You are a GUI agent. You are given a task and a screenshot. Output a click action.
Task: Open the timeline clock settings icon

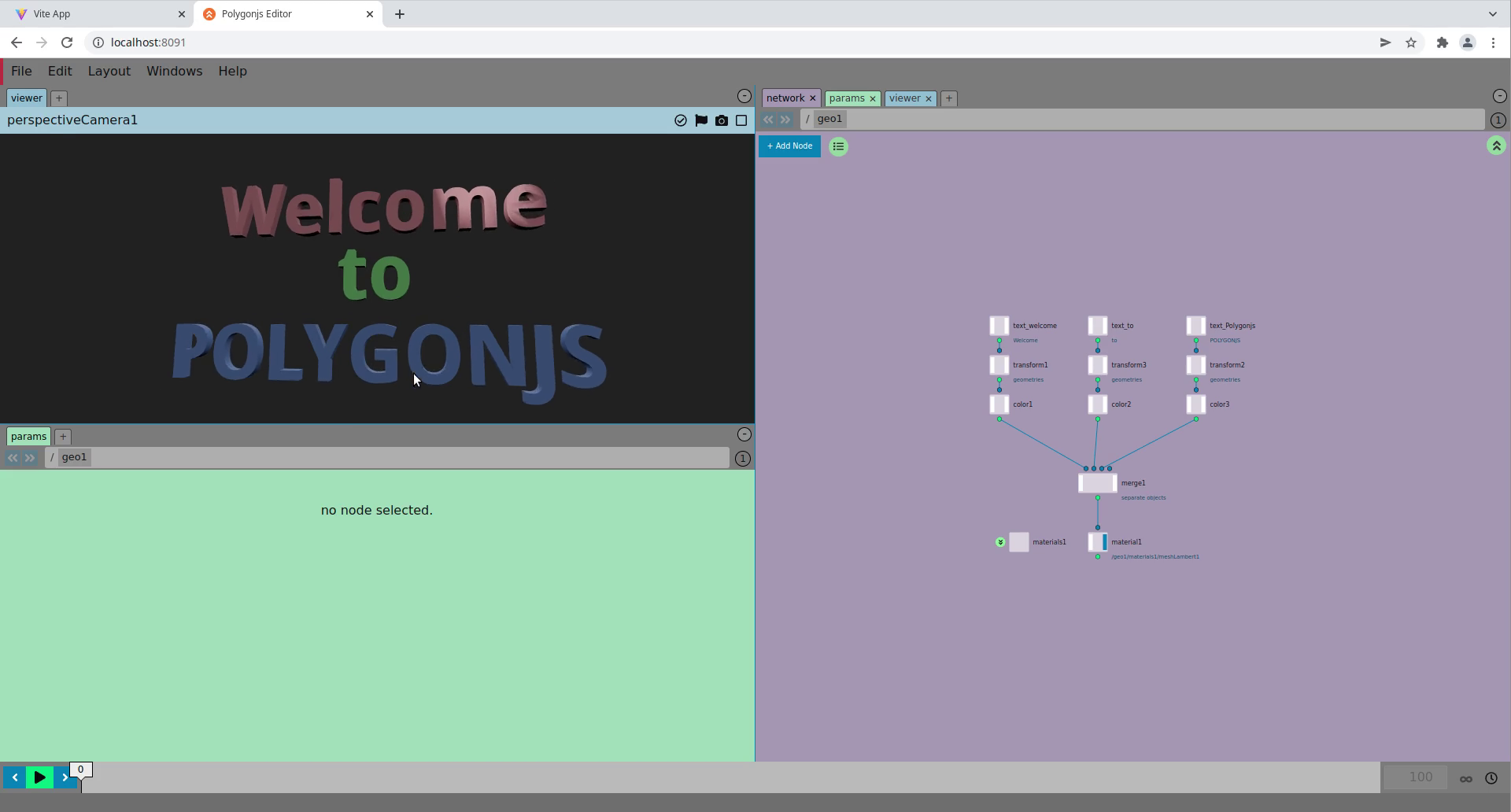[1491, 778]
